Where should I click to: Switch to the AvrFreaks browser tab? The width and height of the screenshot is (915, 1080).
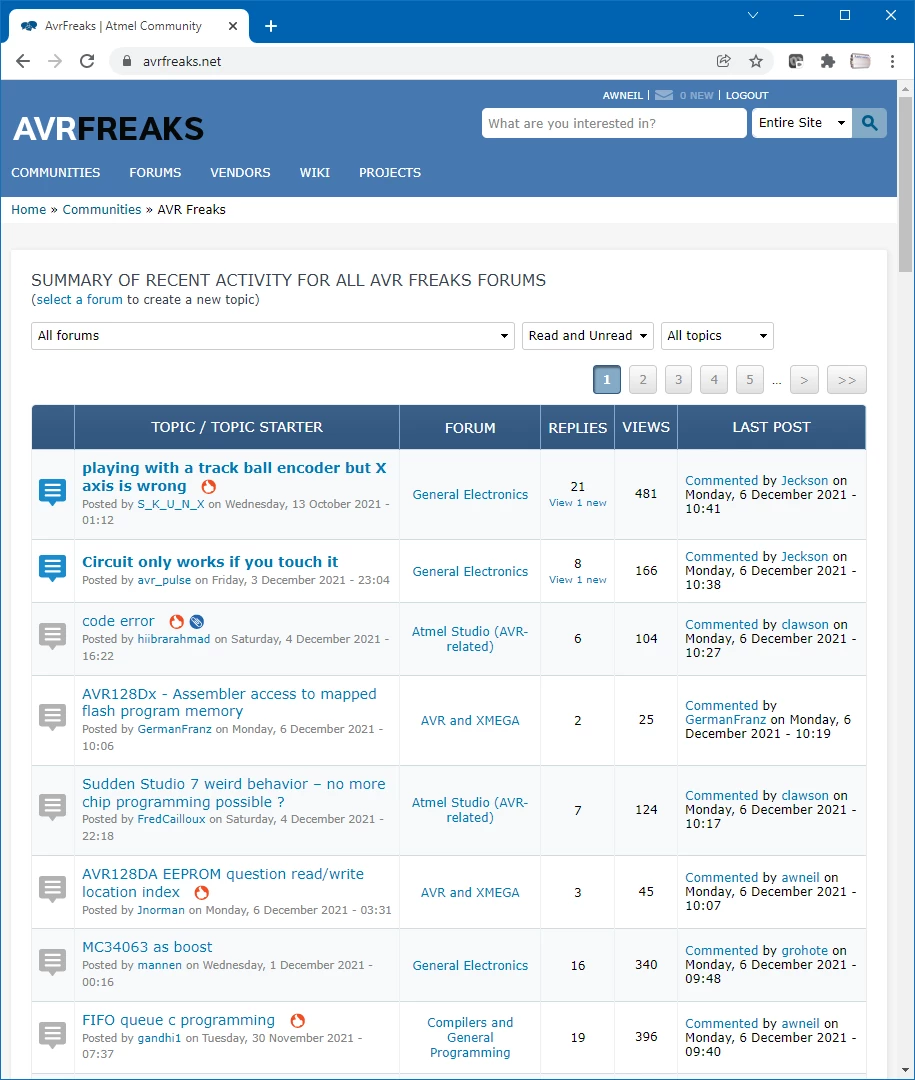129,26
